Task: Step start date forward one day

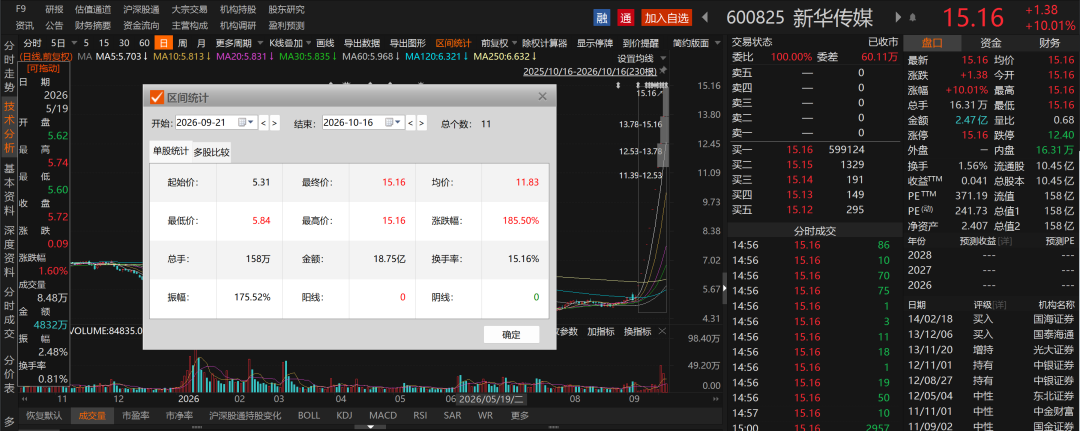Action: point(275,123)
